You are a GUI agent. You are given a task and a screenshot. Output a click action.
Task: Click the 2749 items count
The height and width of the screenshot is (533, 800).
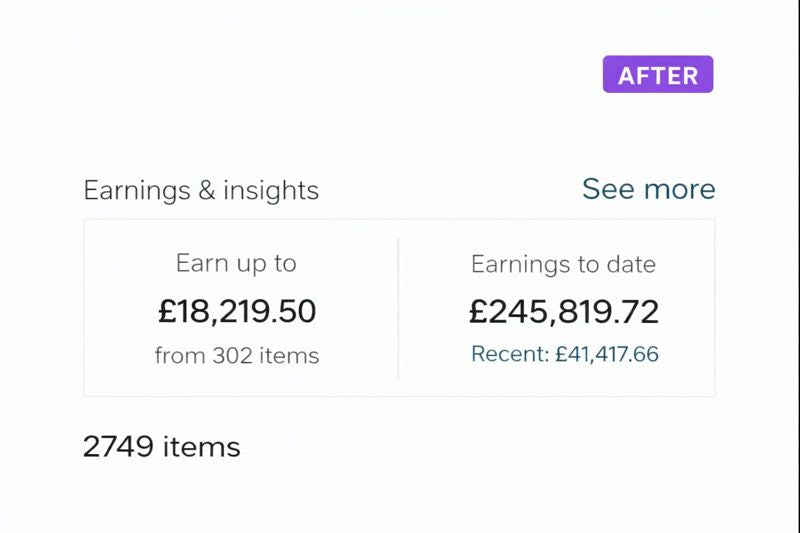coord(161,447)
